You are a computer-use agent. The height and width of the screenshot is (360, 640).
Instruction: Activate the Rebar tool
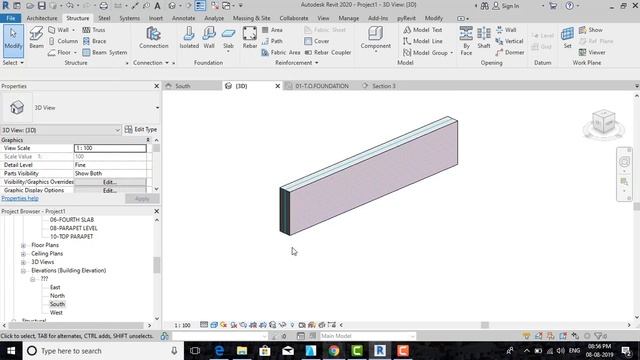click(x=249, y=38)
